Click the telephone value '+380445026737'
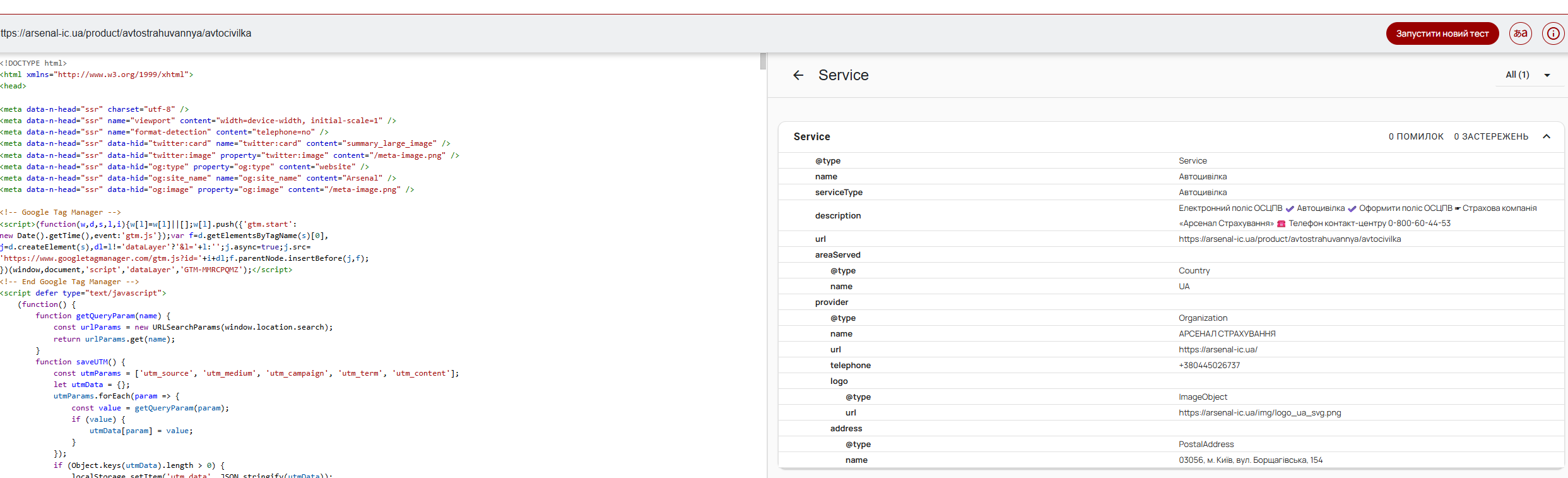The height and width of the screenshot is (478, 1568). pyautogui.click(x=1209, y=366)
